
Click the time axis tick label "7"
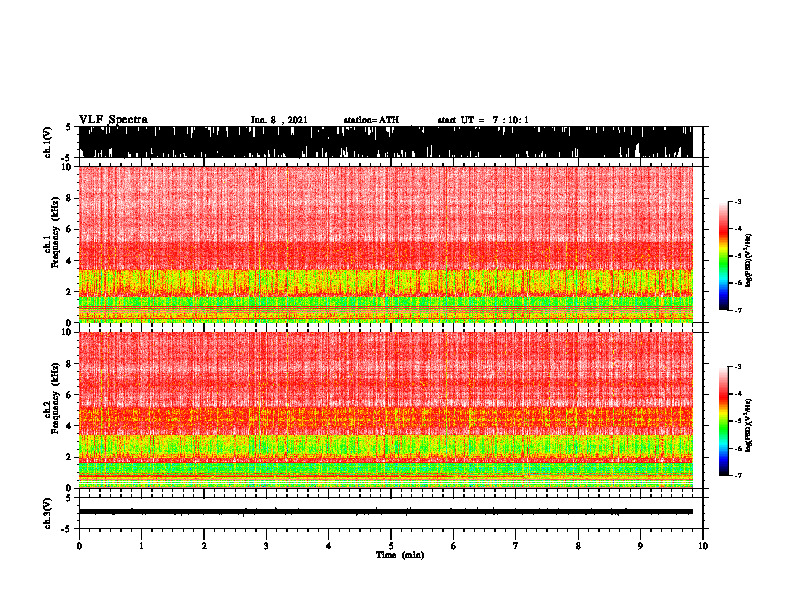click(516, 546)
